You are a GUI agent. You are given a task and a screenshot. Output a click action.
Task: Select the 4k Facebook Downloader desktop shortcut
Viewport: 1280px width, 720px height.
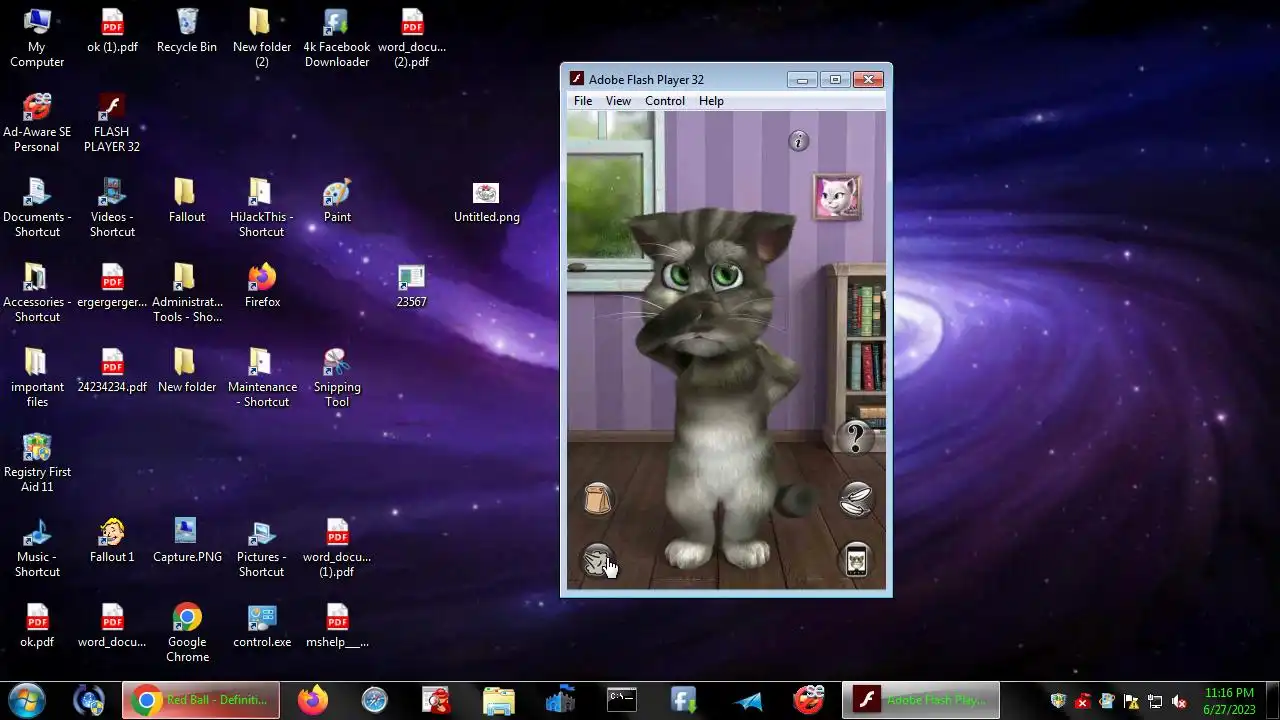[337, 38]
